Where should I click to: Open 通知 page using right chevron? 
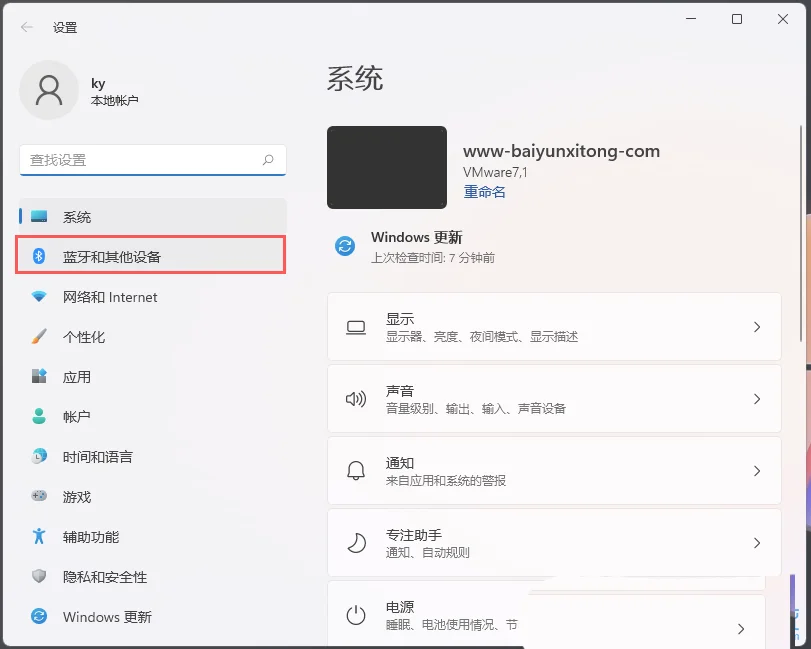tap(757, 471)
